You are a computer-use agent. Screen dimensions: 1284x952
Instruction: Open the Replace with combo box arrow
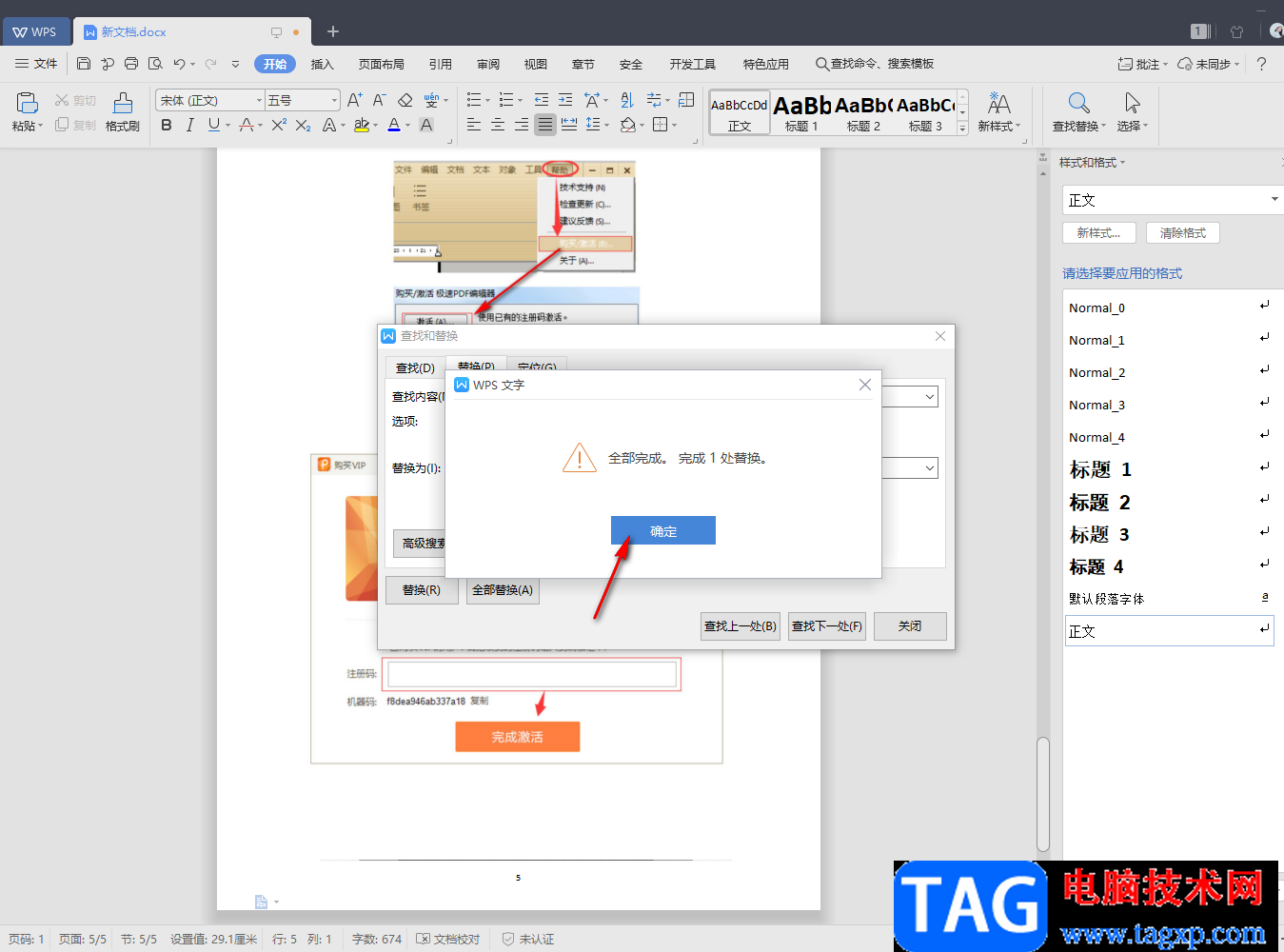click(x=930, y=468)
